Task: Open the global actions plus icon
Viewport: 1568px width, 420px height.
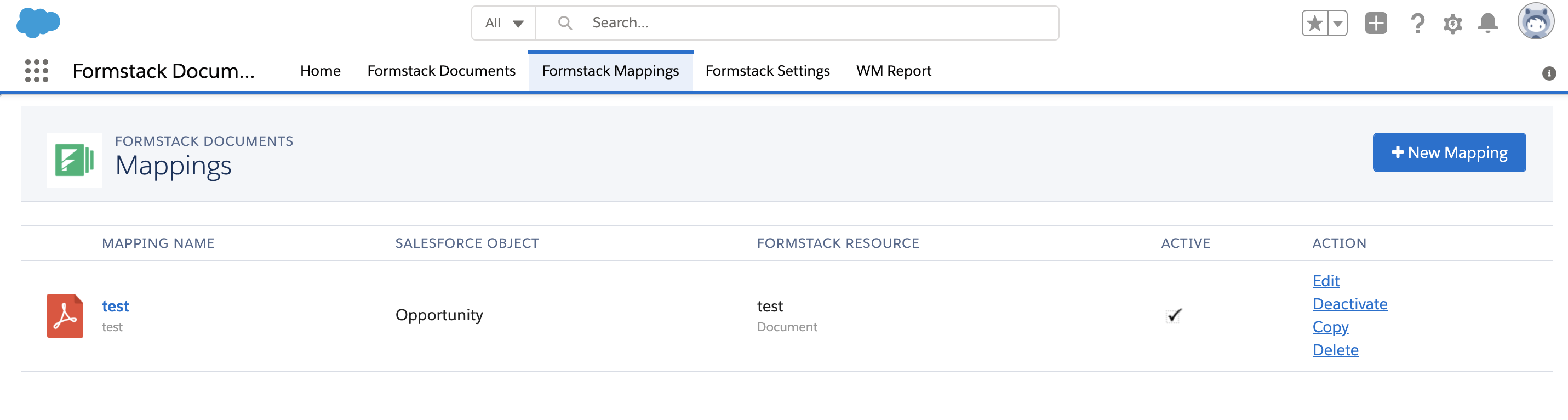Action: pyautogui.click(x=1376, y=24)
